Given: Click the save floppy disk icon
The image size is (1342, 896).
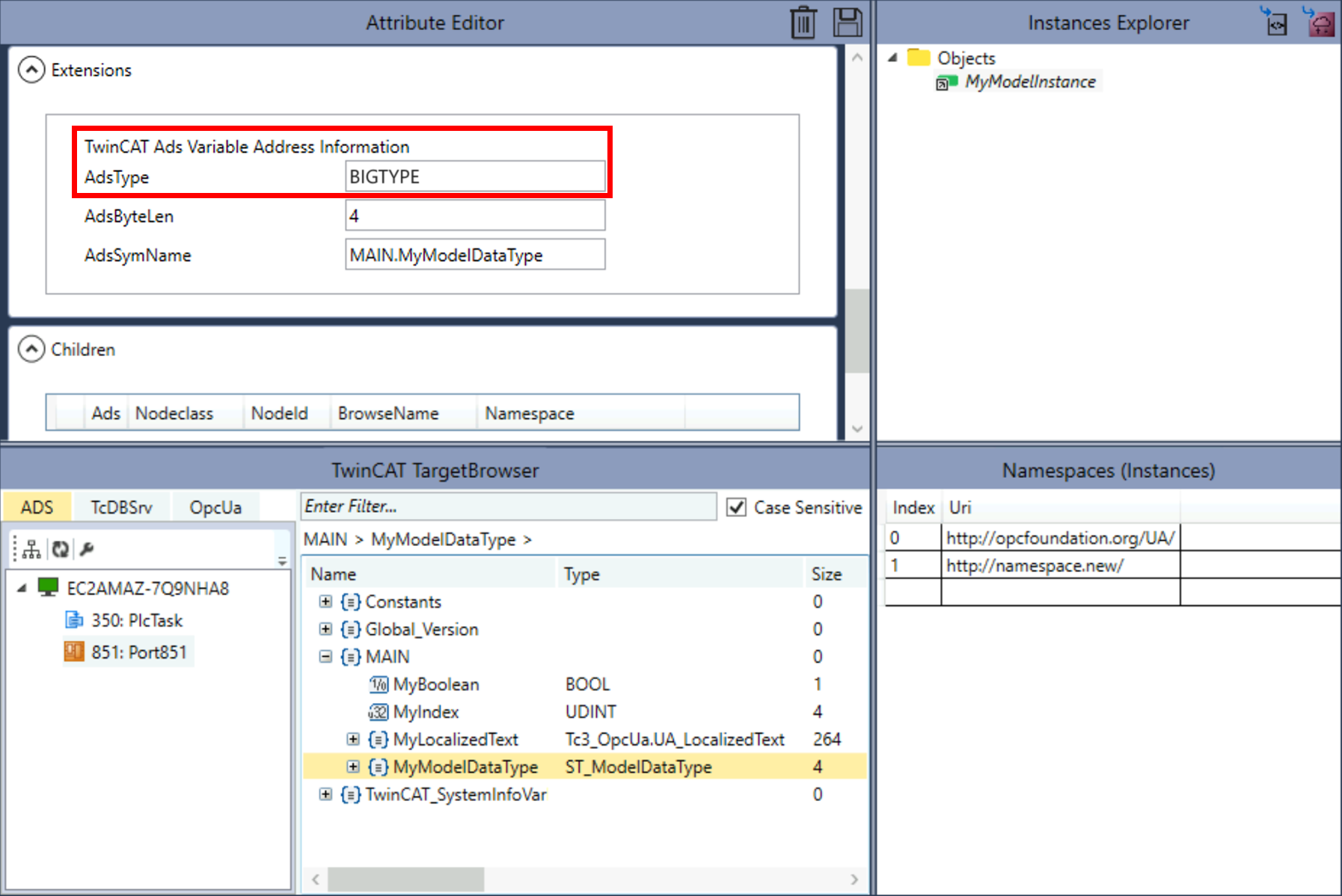Looking at the screenshot, I should 848,22.
